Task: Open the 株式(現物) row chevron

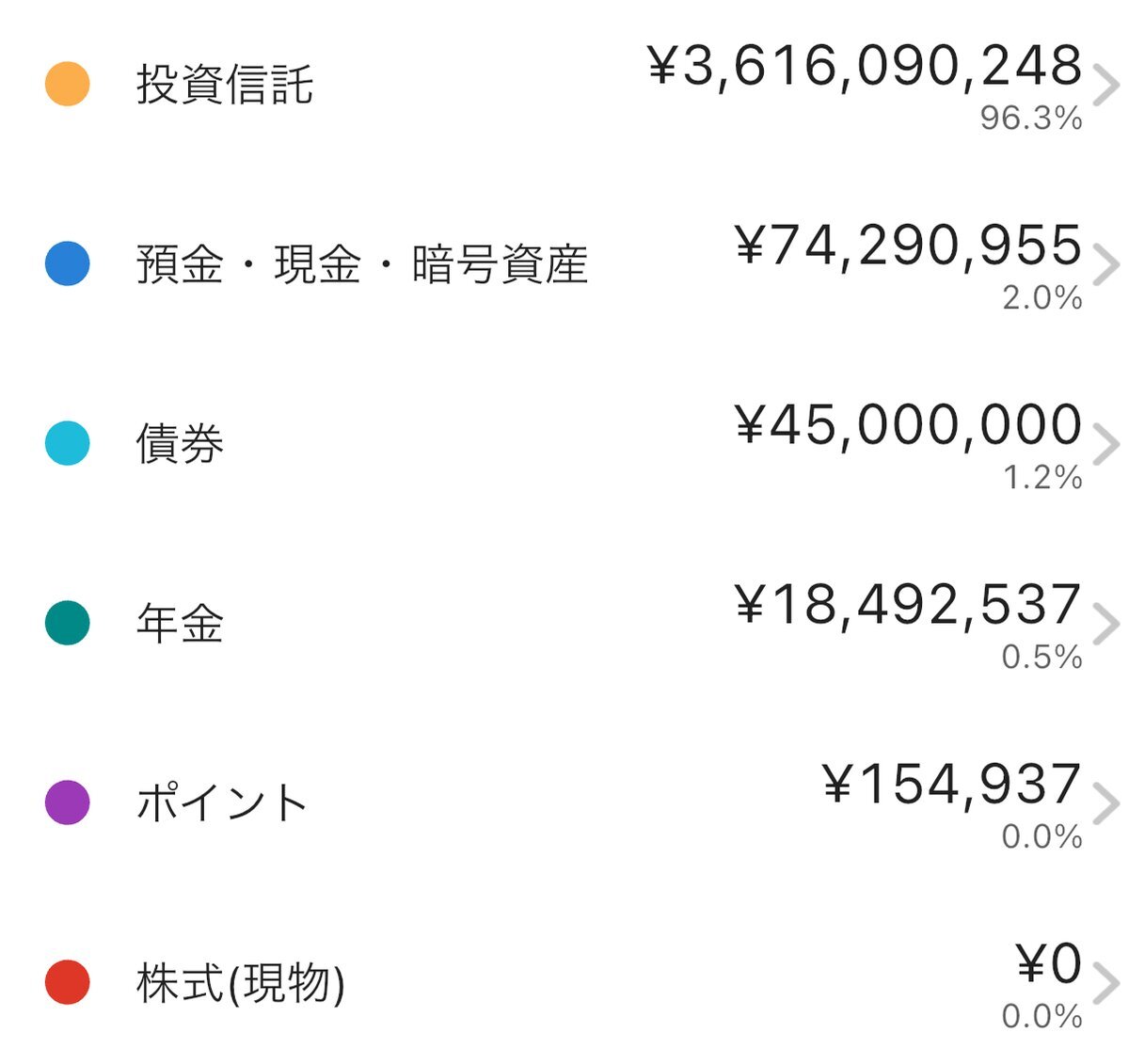Action: coord(1107,984)
